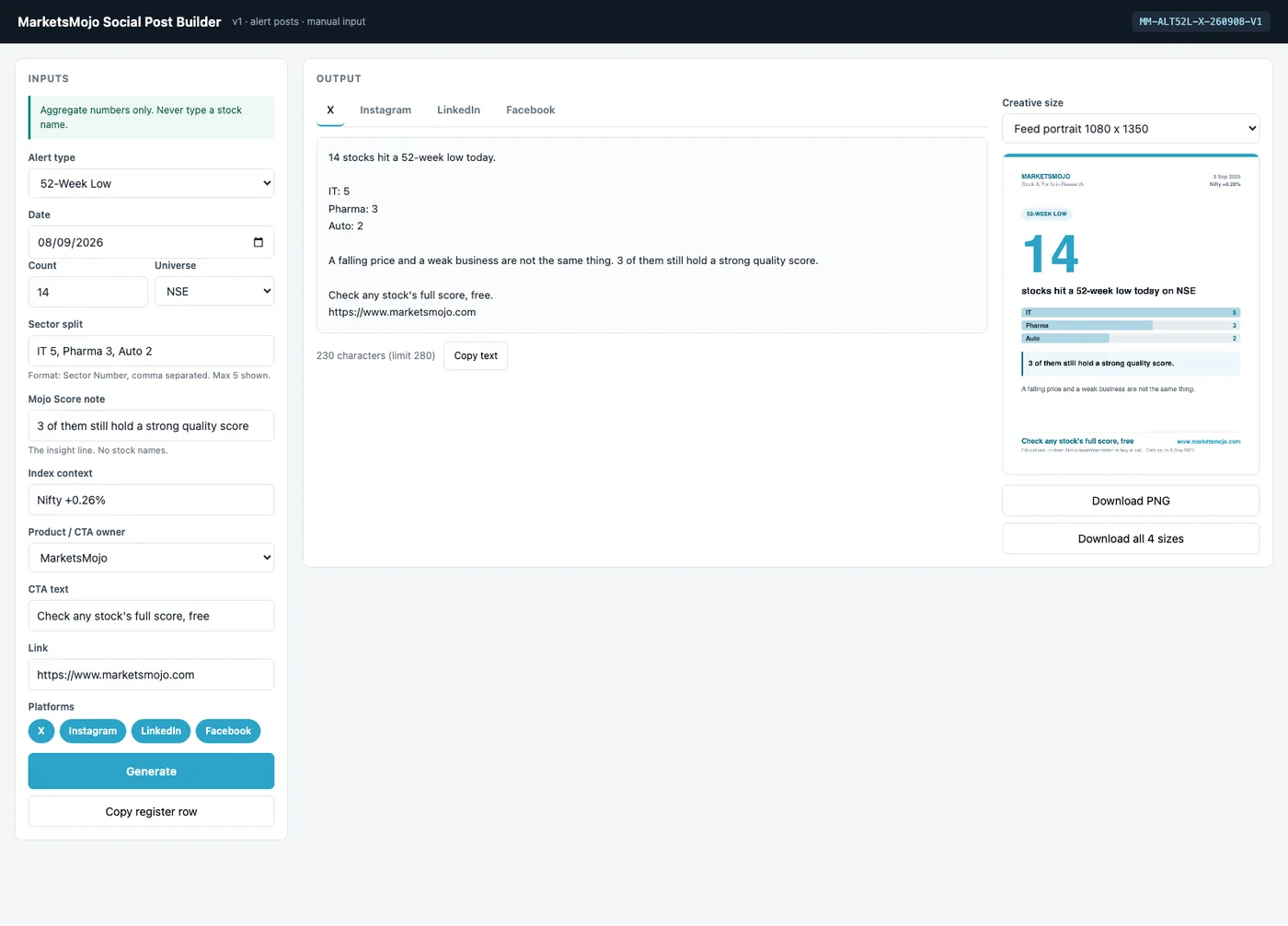The width and height of the screenshot is (1288, 926).
Task: Download the creative as PNG
Action: point(1131,501)
